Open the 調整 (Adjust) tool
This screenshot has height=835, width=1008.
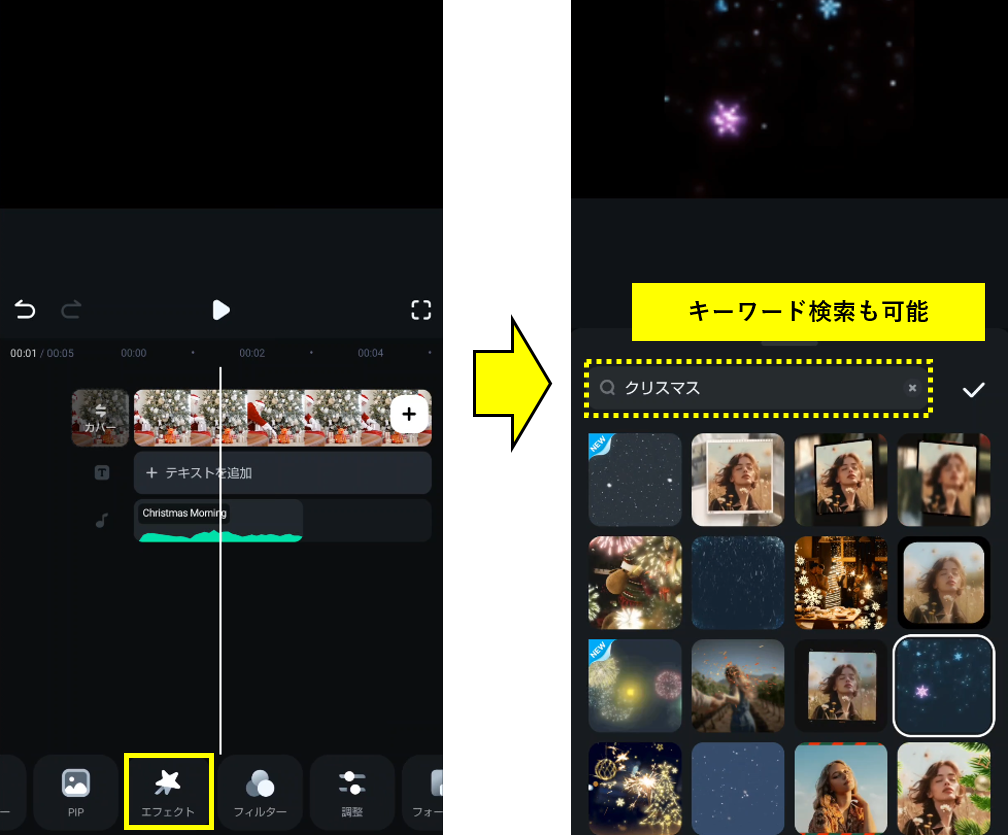click(352, 792)
